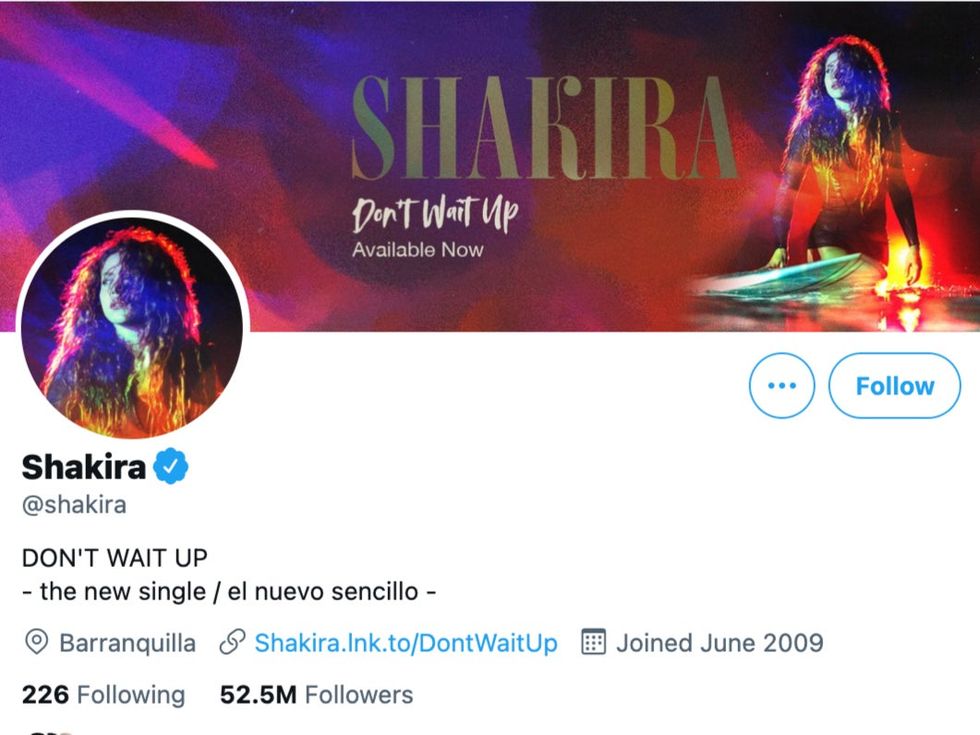Click the blue verified badge
Image resolution: width=980 pixels, height=735 pixels.
(x=170, y=466)
